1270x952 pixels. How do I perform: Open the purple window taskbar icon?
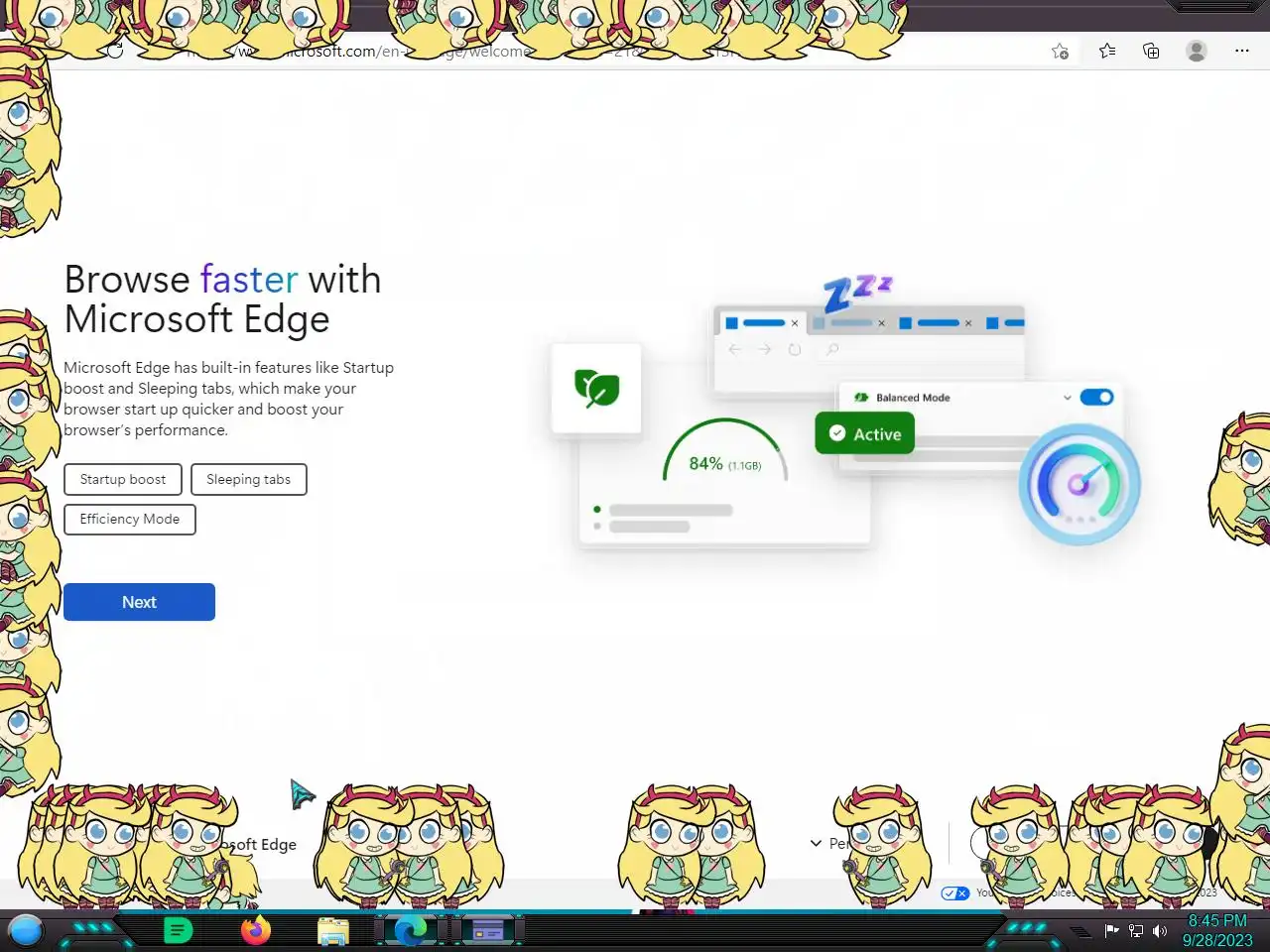coord(487,930)
